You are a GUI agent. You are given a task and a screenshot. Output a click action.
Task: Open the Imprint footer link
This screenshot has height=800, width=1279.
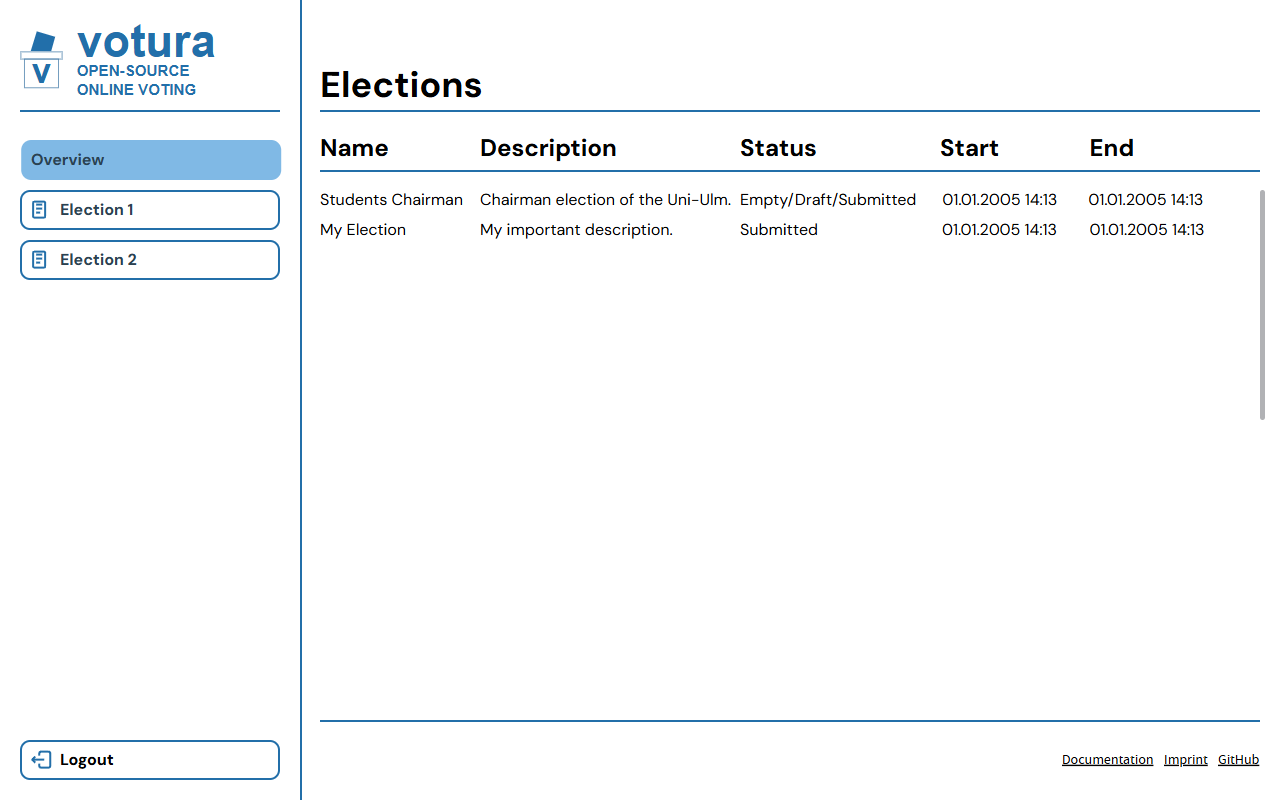click(x=1185, y=760)
